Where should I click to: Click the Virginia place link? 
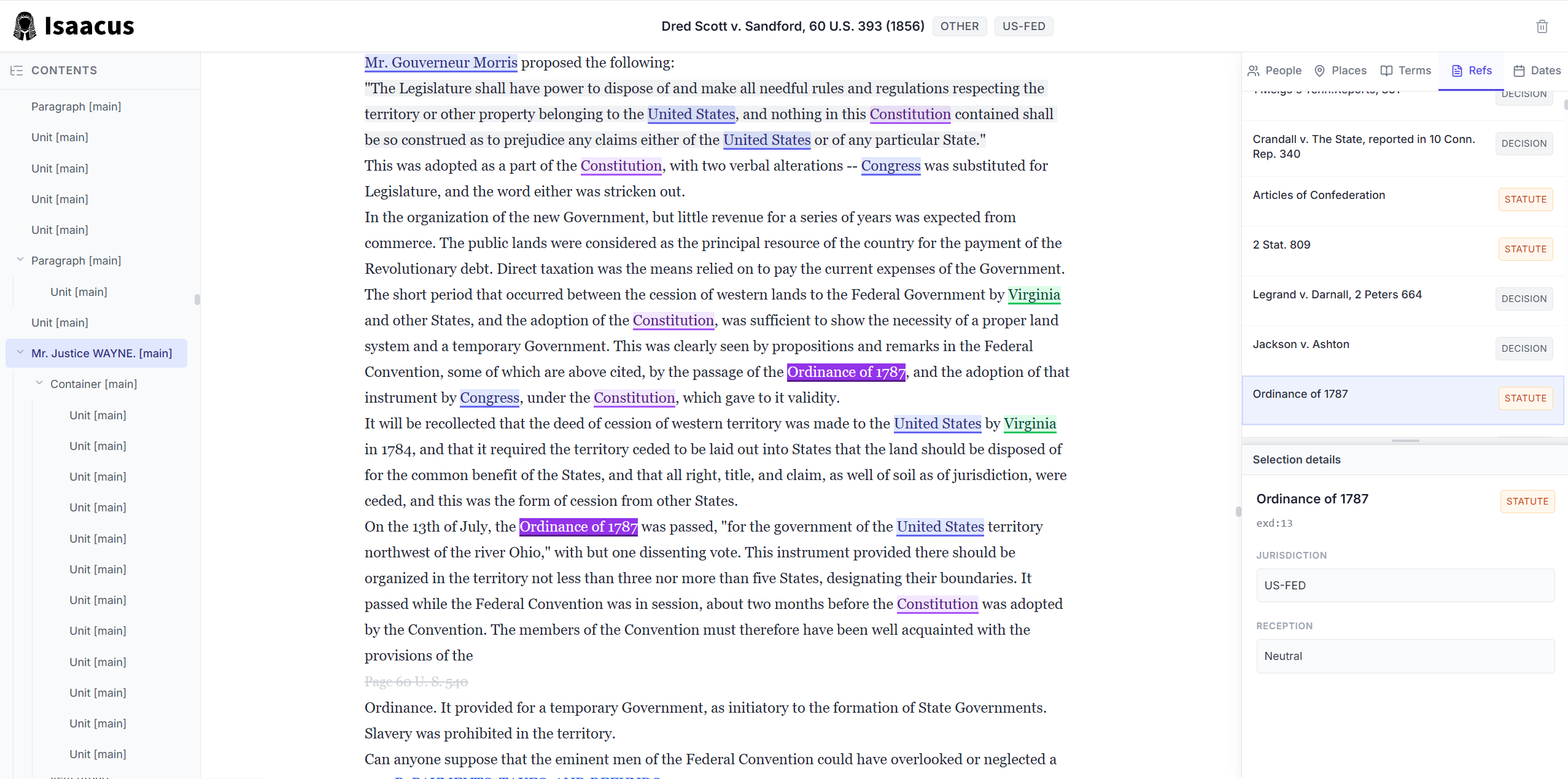(x=1033, y=295)
